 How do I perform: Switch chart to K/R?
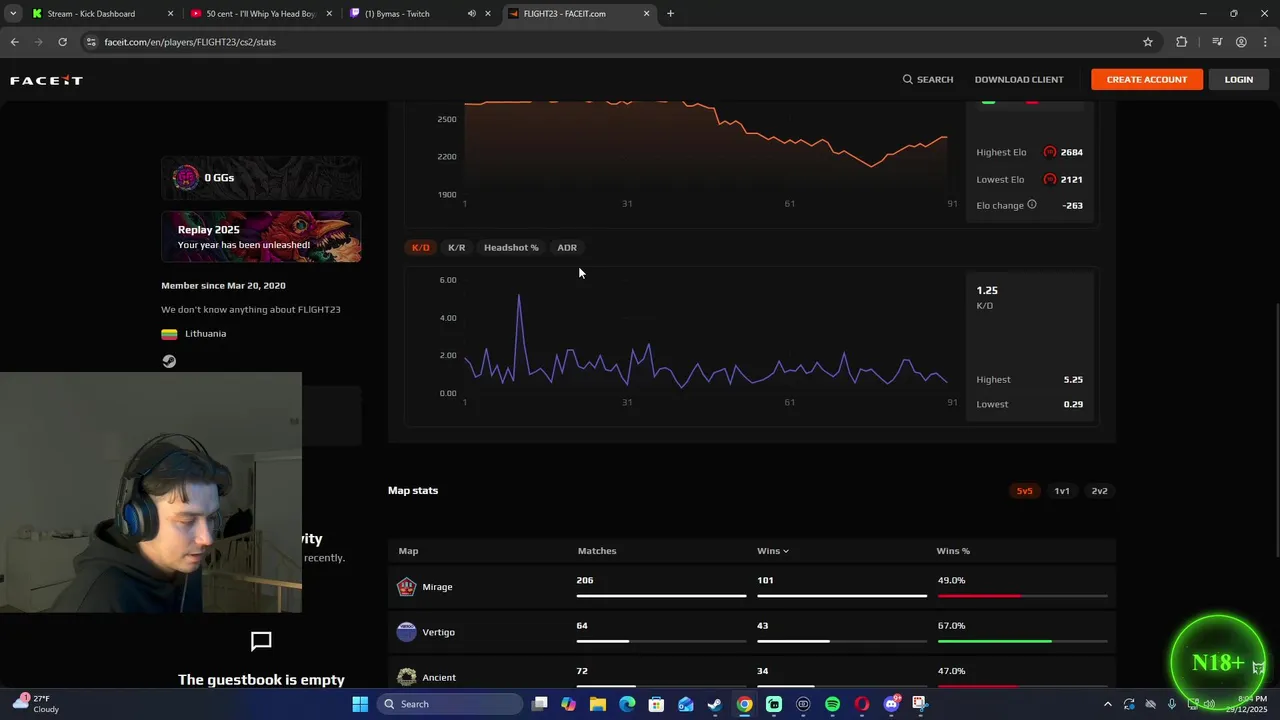(x=457, y=247)
